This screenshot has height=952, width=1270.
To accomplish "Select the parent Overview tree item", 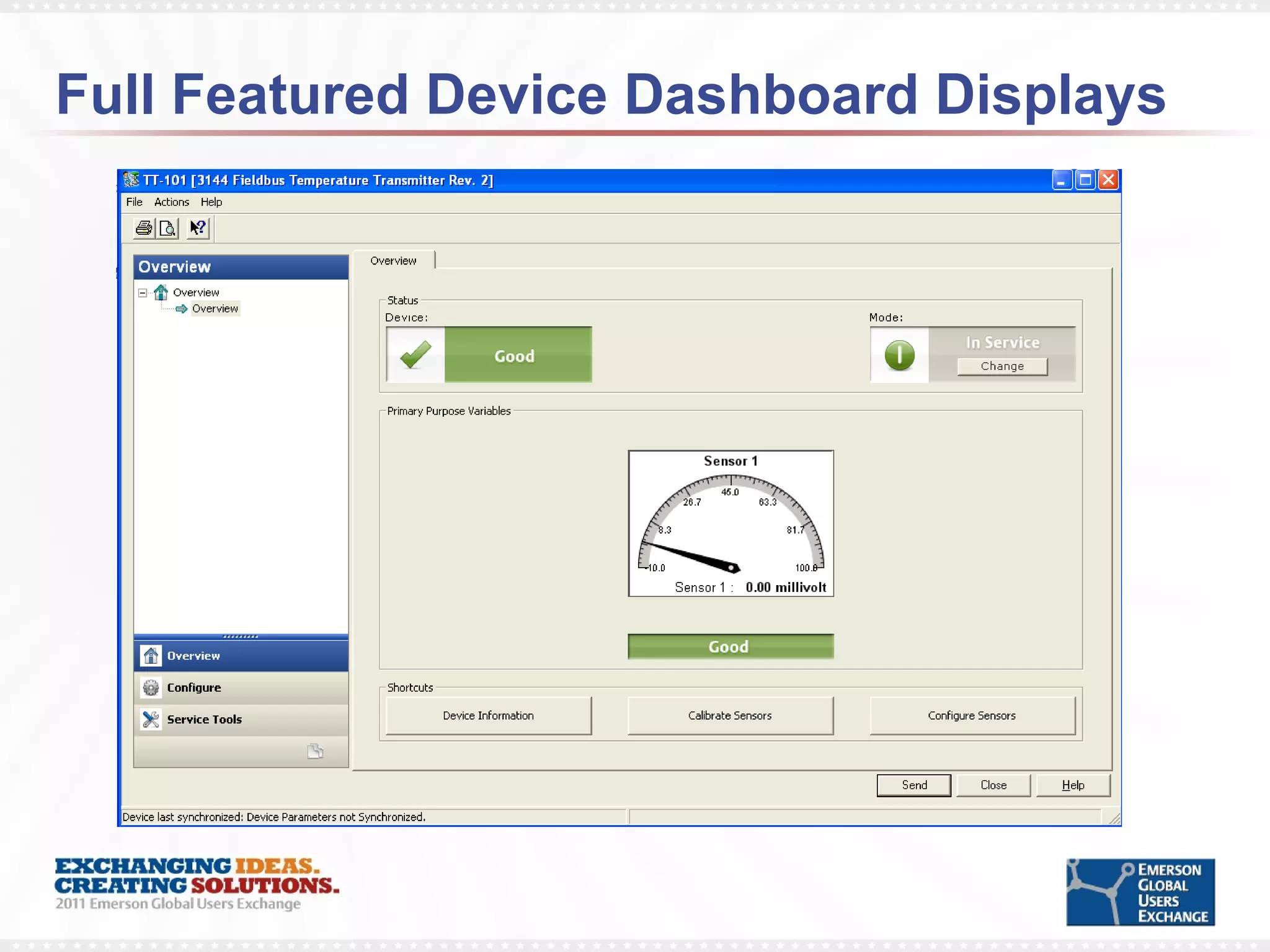I will coord(196,293).
